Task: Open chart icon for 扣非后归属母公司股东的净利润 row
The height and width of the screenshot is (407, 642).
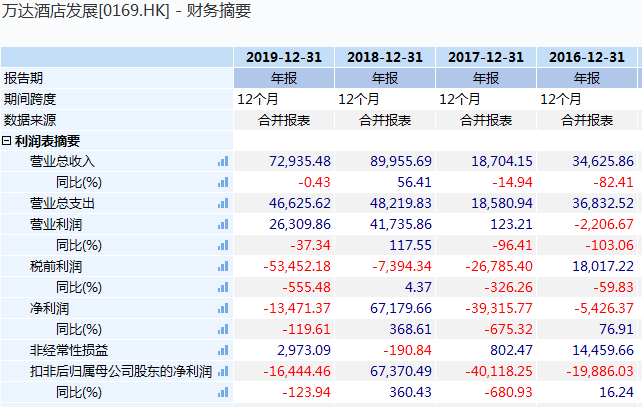Action: 223,371
